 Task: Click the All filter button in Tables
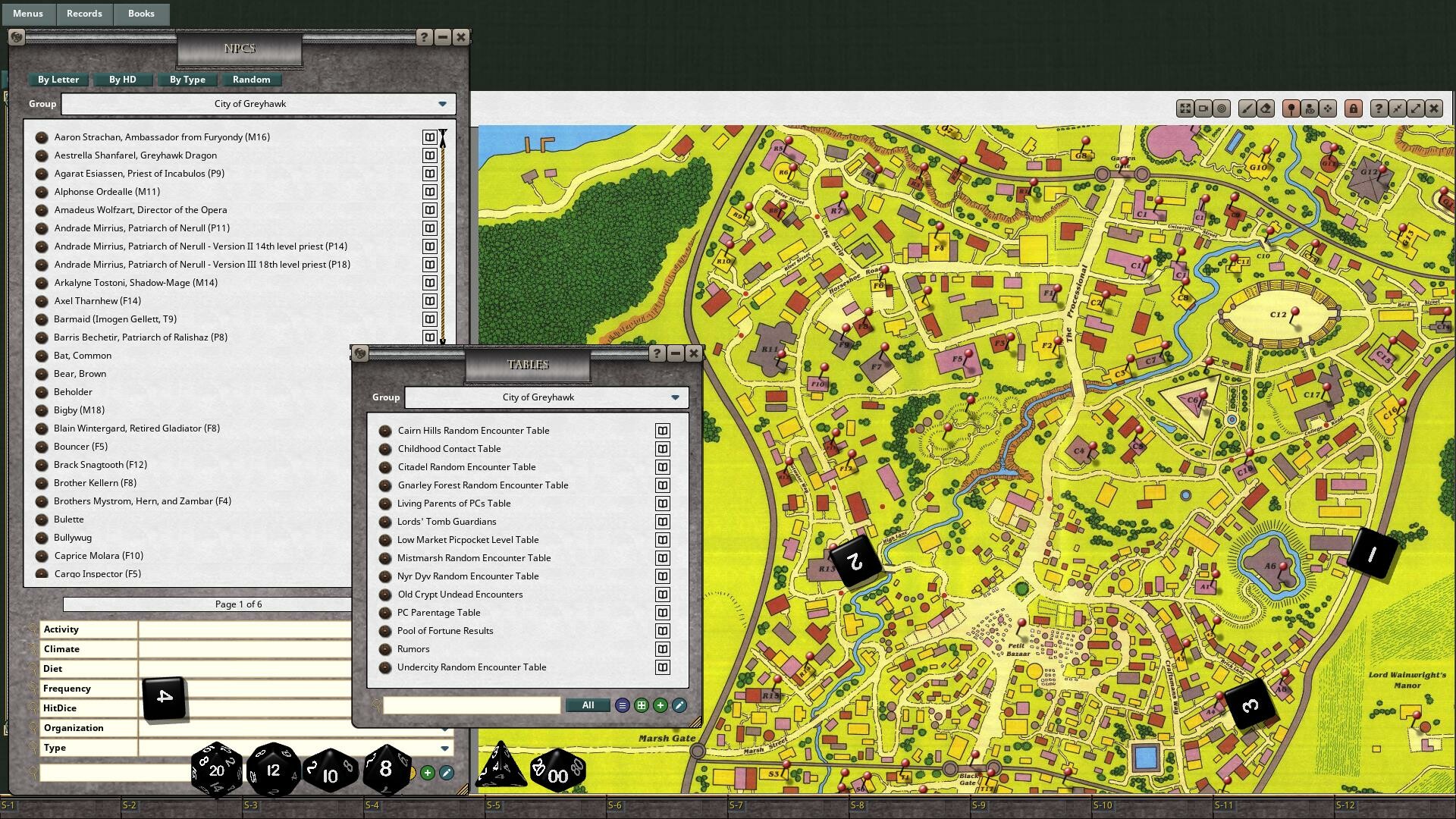[x=587, y=705]
